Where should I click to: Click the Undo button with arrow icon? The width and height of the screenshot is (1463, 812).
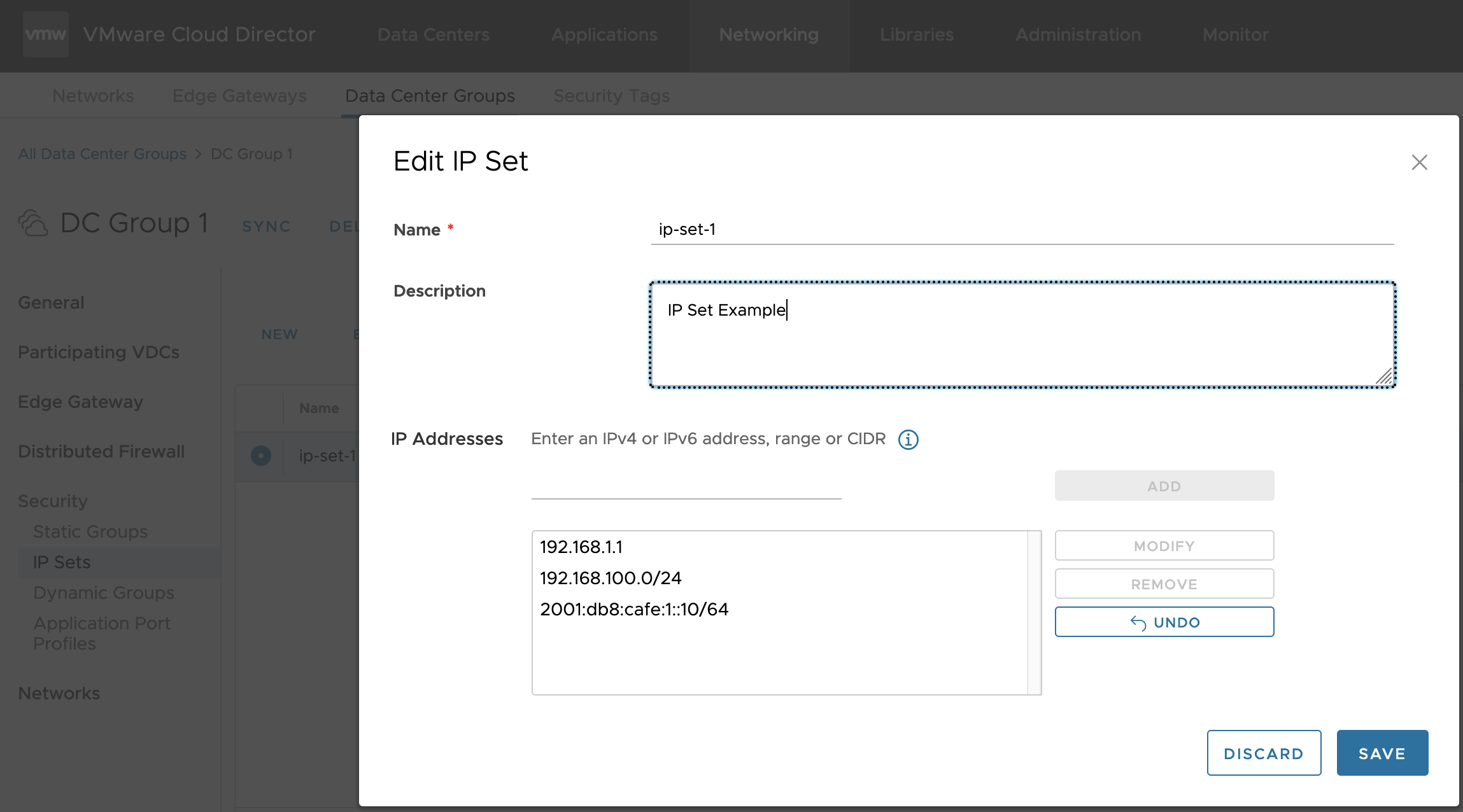[1164, 622]
